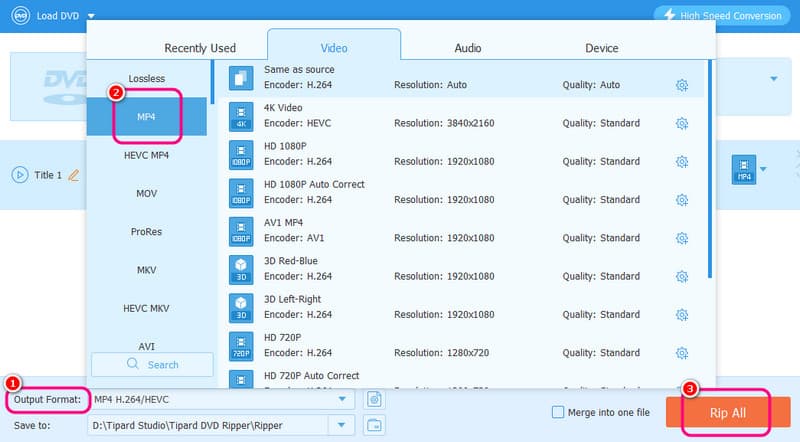Click the HD 720P preset icon
800x442 pixels.
[241, 347]
